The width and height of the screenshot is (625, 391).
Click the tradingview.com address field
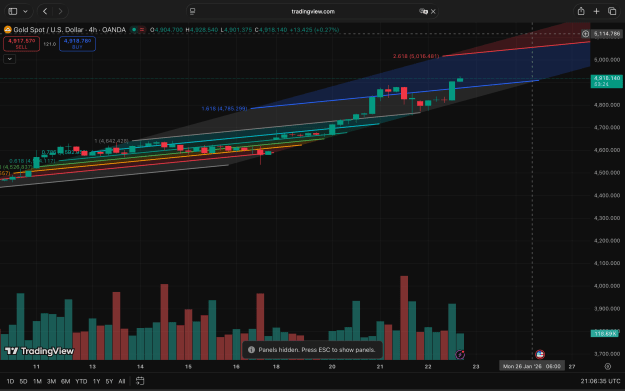coord(313,11)
